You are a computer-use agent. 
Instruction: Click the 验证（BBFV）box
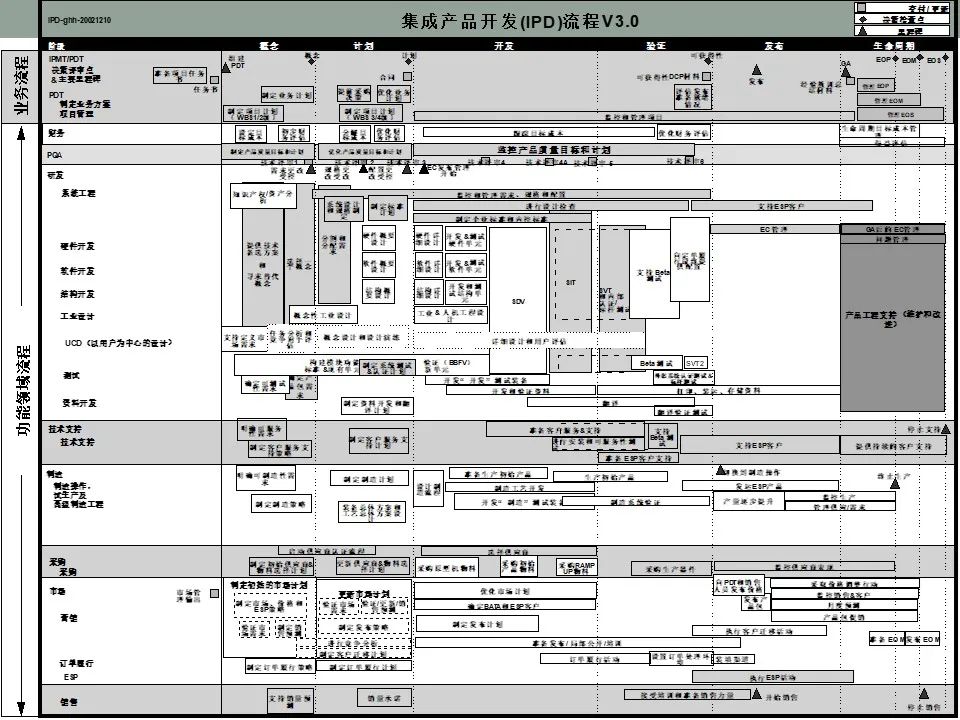452,366
